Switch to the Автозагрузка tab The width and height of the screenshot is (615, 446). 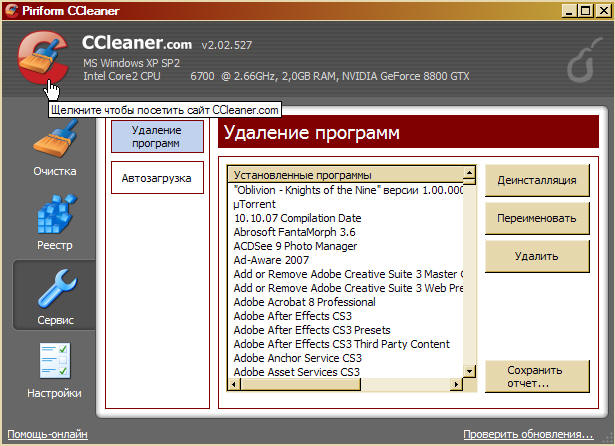pyautogui.click(x=157, y=178)
